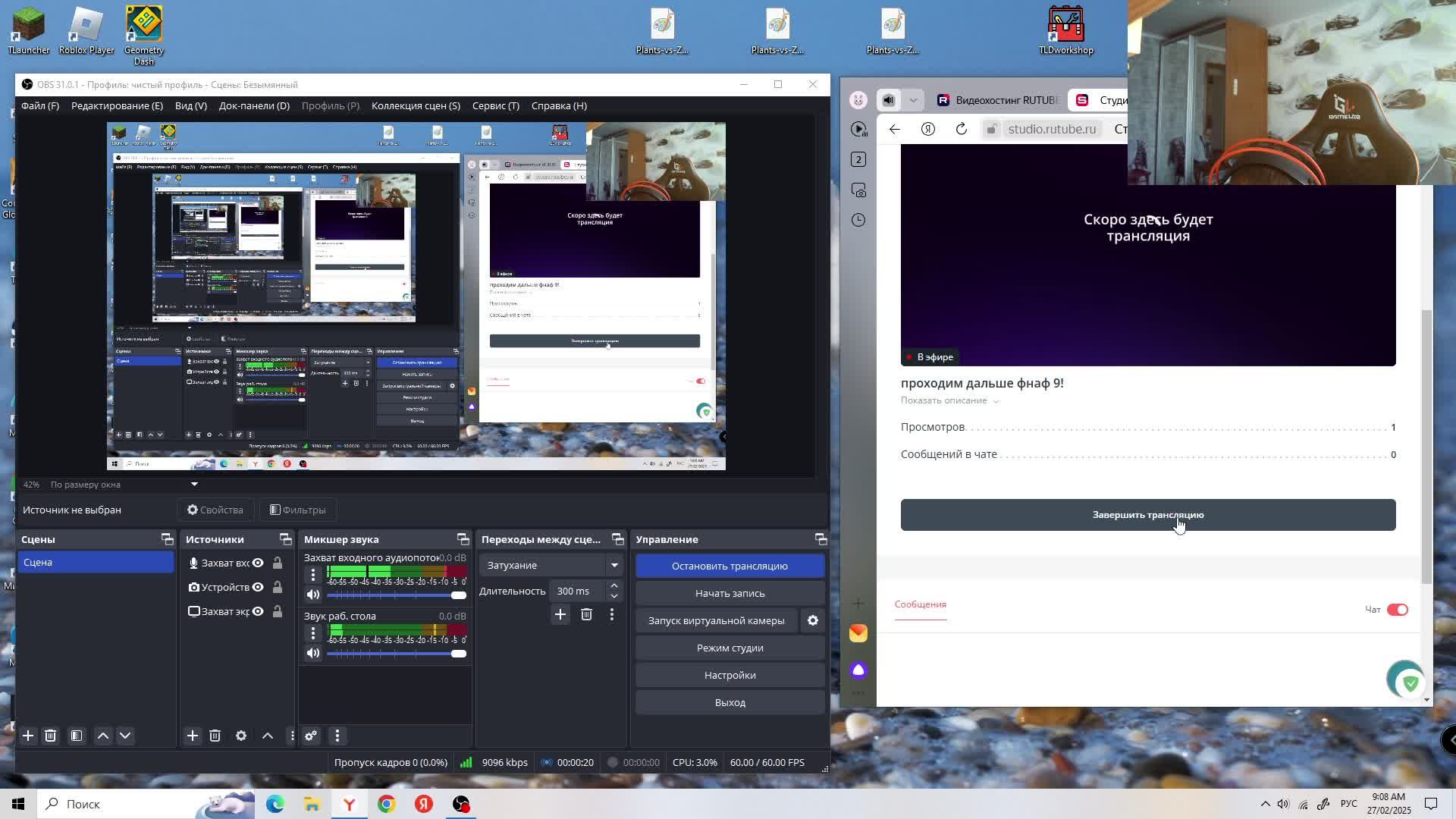Click virtual camera settings gear
Screen dimensions: 1456x819
[x=812, y=620]
